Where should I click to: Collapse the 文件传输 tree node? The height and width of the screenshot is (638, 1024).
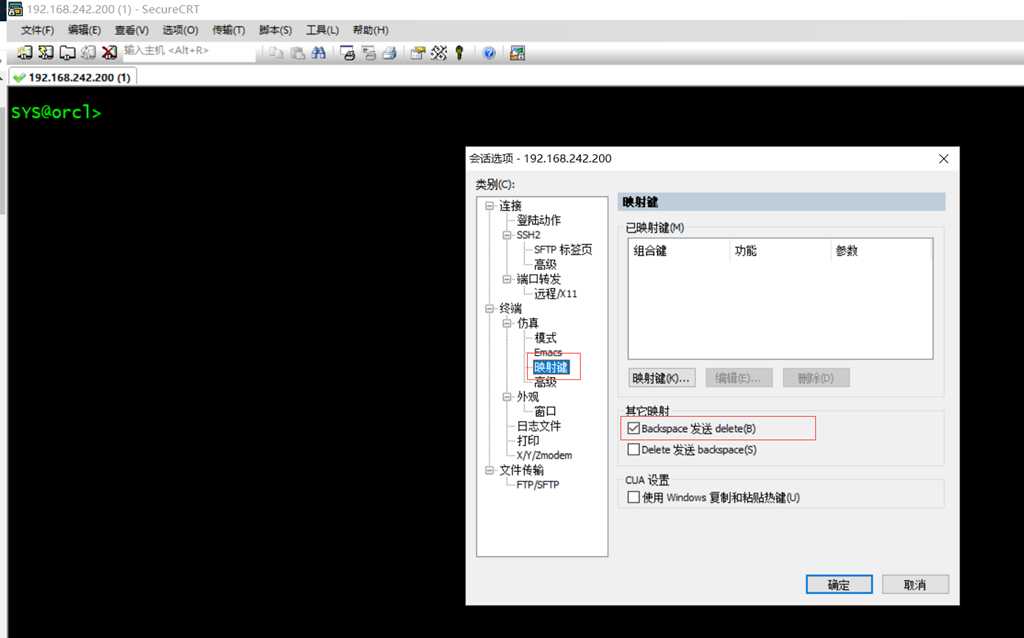click(x=489, y=470)
